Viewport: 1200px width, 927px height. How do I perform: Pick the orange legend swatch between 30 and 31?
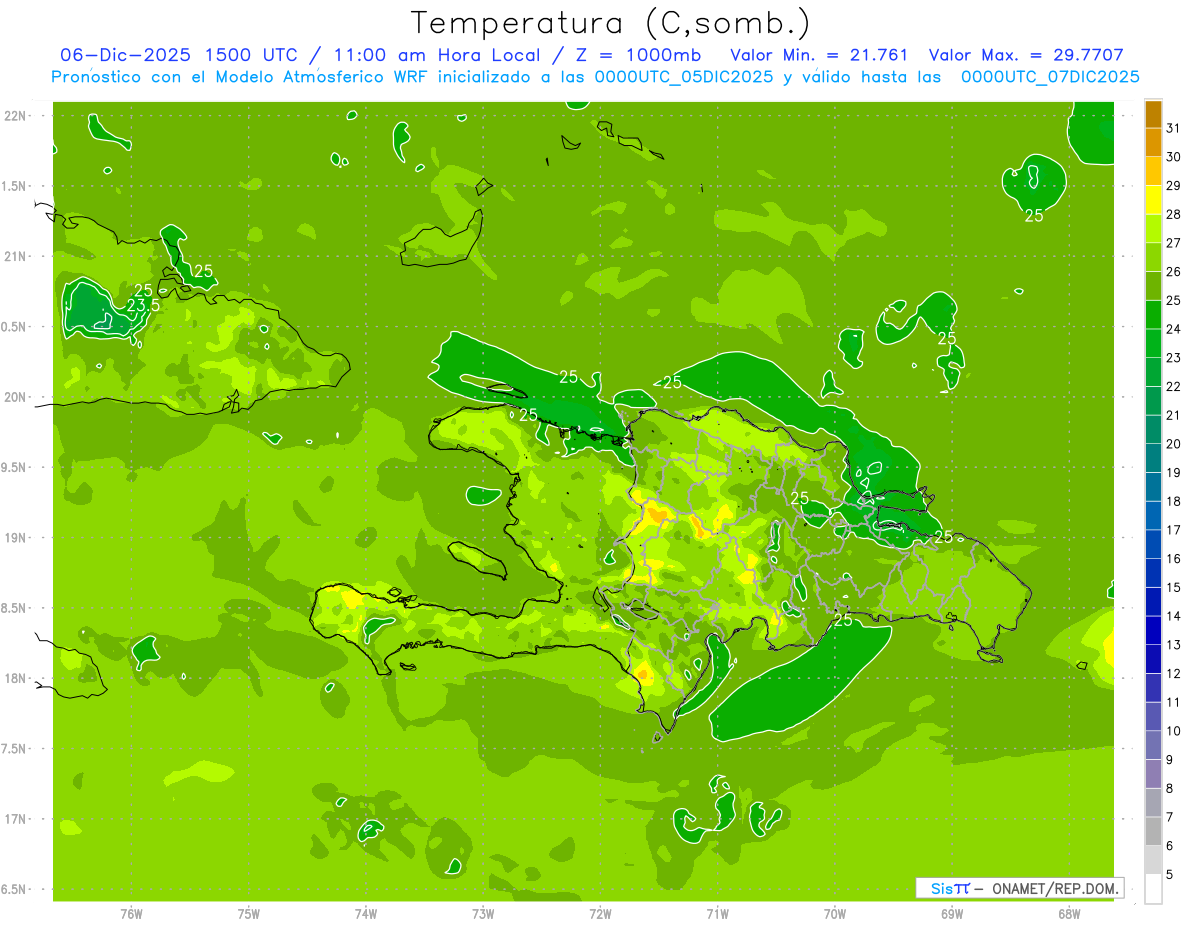click(1153, 142)
